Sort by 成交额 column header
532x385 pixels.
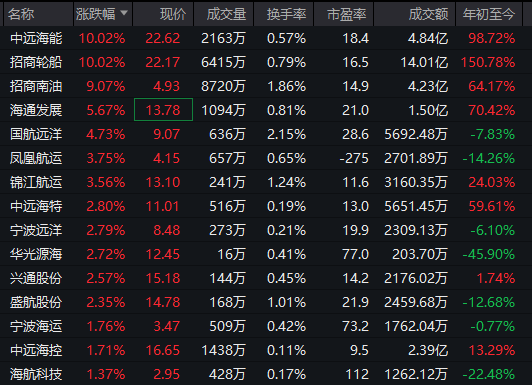tap(428, 14)
